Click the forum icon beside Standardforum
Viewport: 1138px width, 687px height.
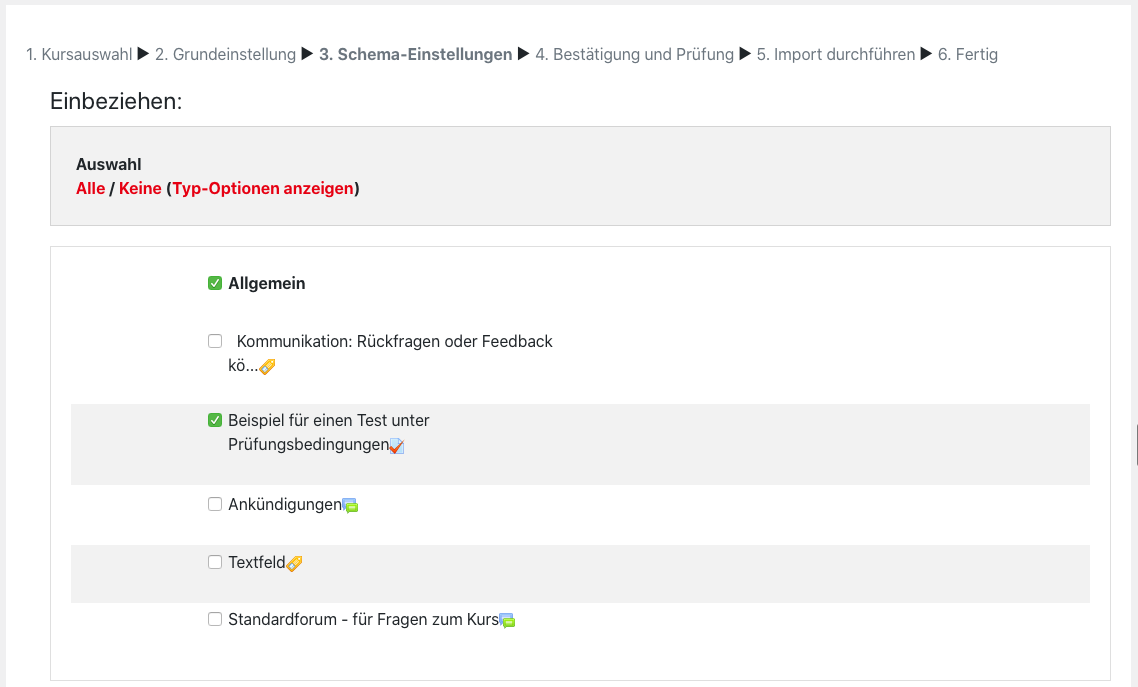point(507,620)
